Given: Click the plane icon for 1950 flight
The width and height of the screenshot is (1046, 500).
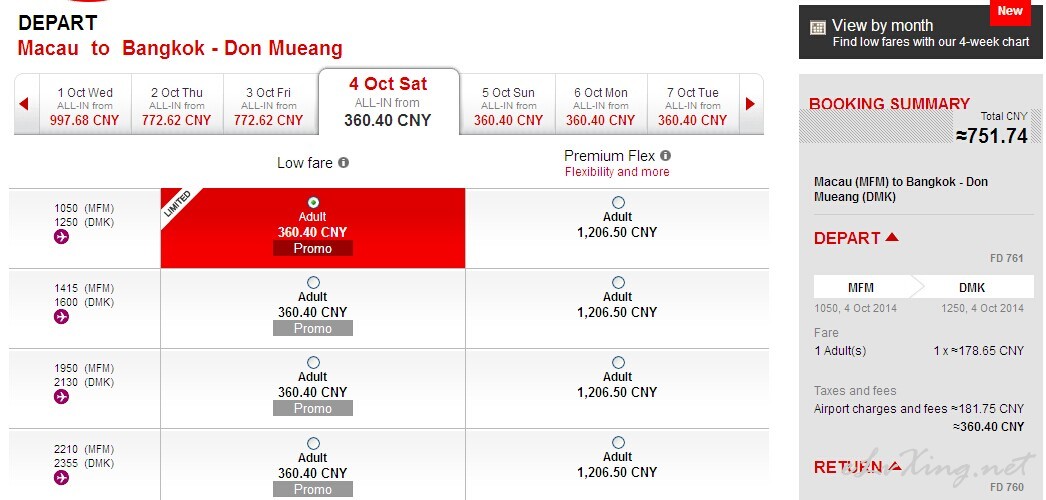Looking at the screenshot, I should (61, 397).
